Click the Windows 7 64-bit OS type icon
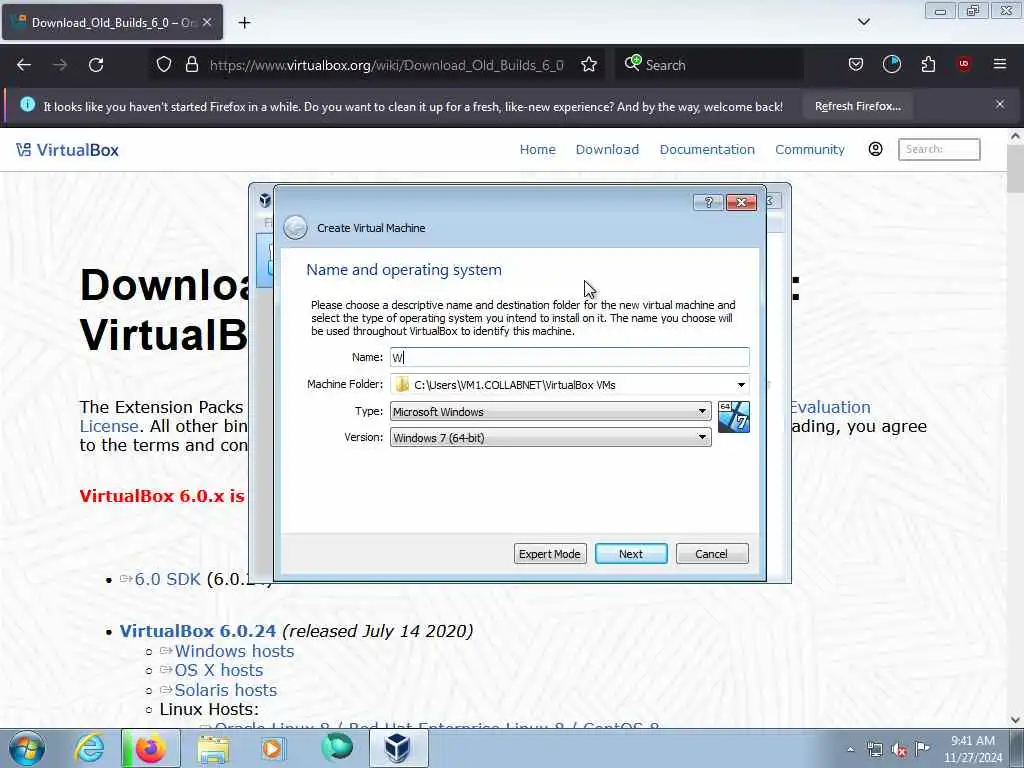The width and height of the screenshot is (1024, 768). tap(733, 417)
